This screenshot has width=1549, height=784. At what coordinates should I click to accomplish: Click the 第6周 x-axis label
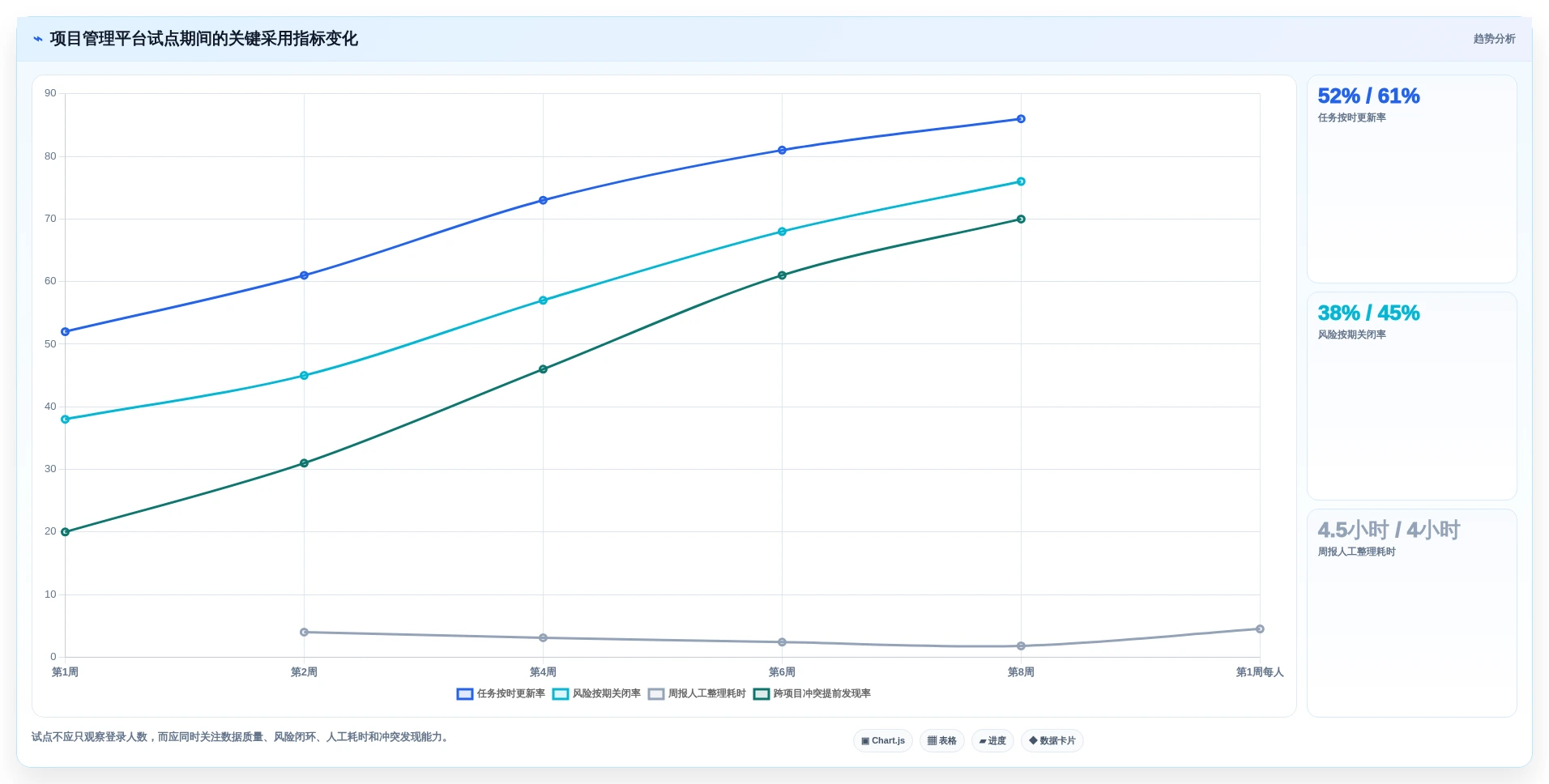click(782, 672)
